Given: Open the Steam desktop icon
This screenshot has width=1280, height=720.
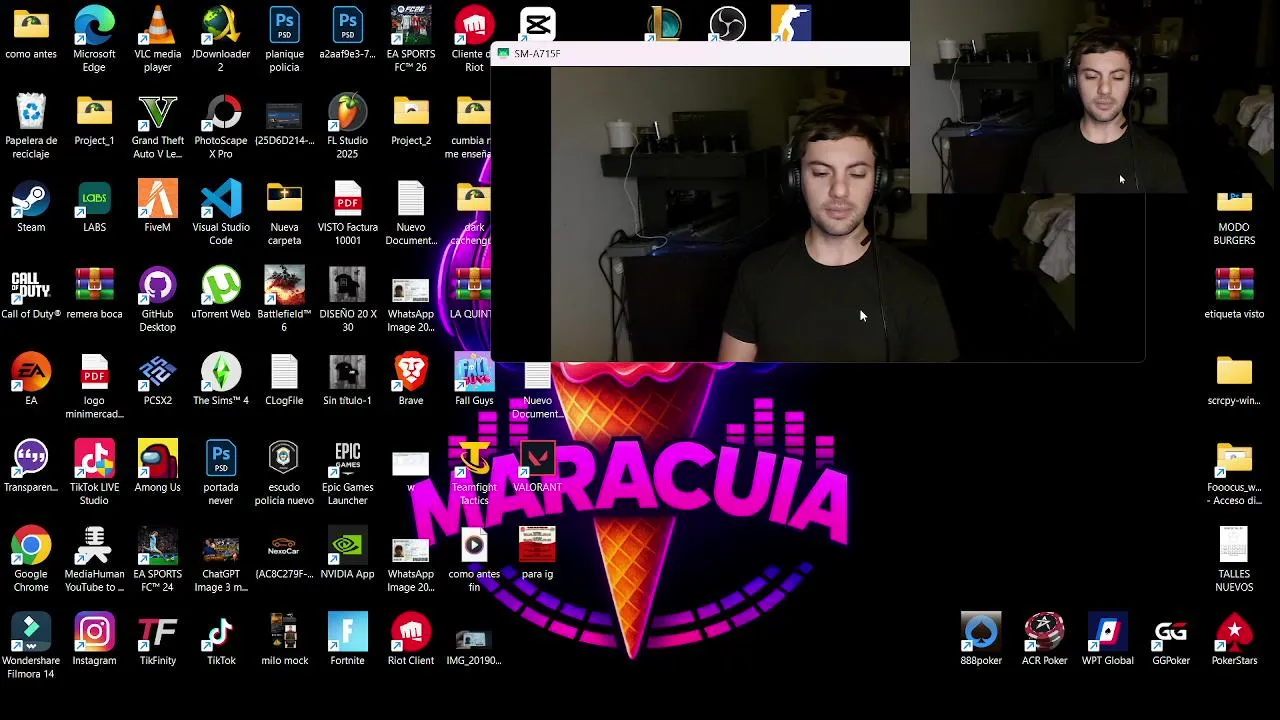Looking at the screenshot, I should point(31,206).
